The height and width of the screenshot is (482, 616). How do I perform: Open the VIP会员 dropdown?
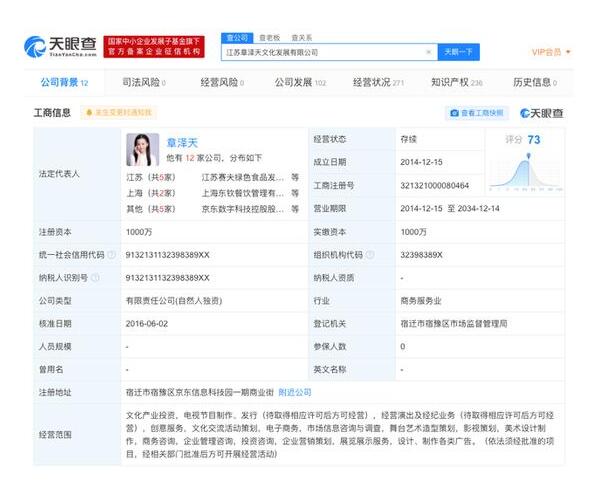(x=551, y=52)
